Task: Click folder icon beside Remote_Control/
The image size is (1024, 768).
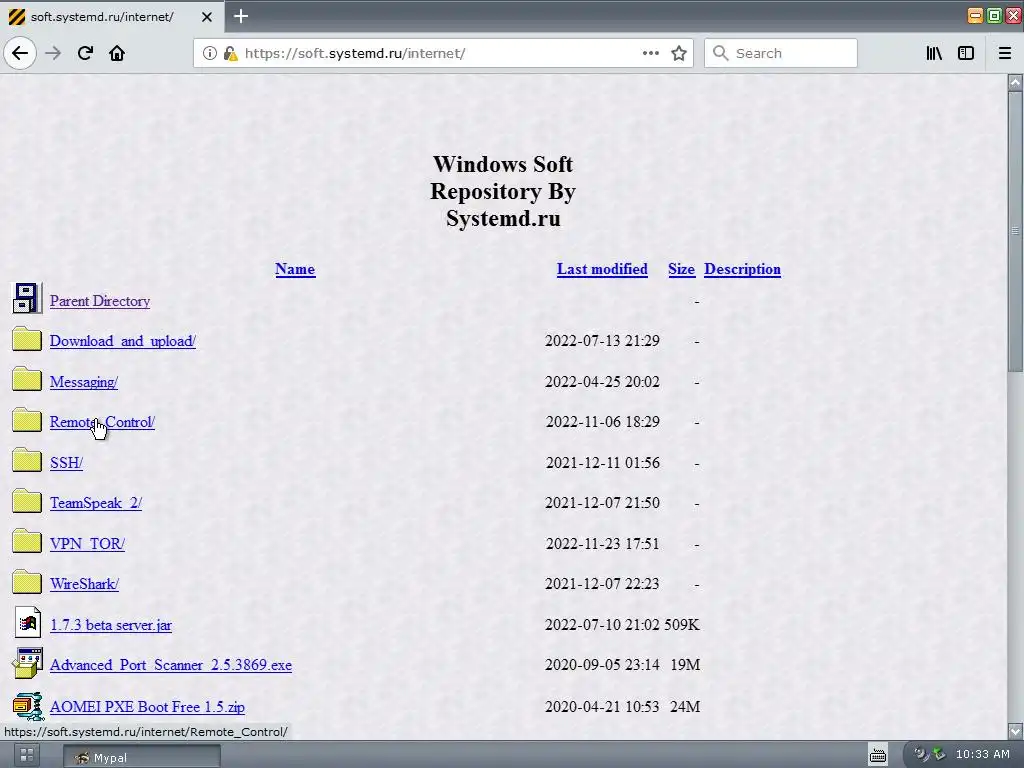Action: (27, 420)
